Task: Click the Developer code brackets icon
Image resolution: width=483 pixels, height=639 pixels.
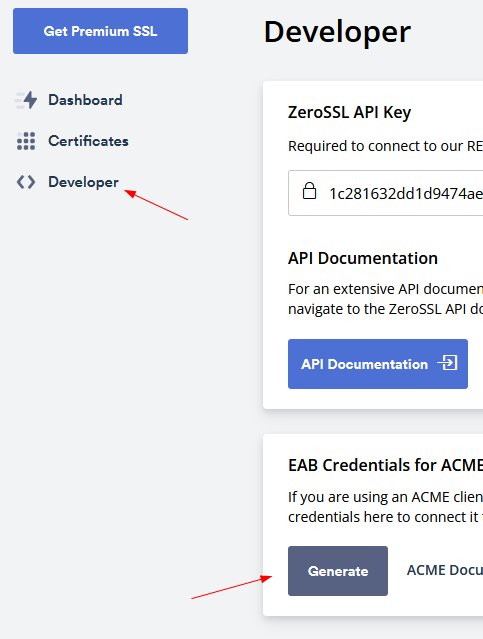Action: coord(26,182)
